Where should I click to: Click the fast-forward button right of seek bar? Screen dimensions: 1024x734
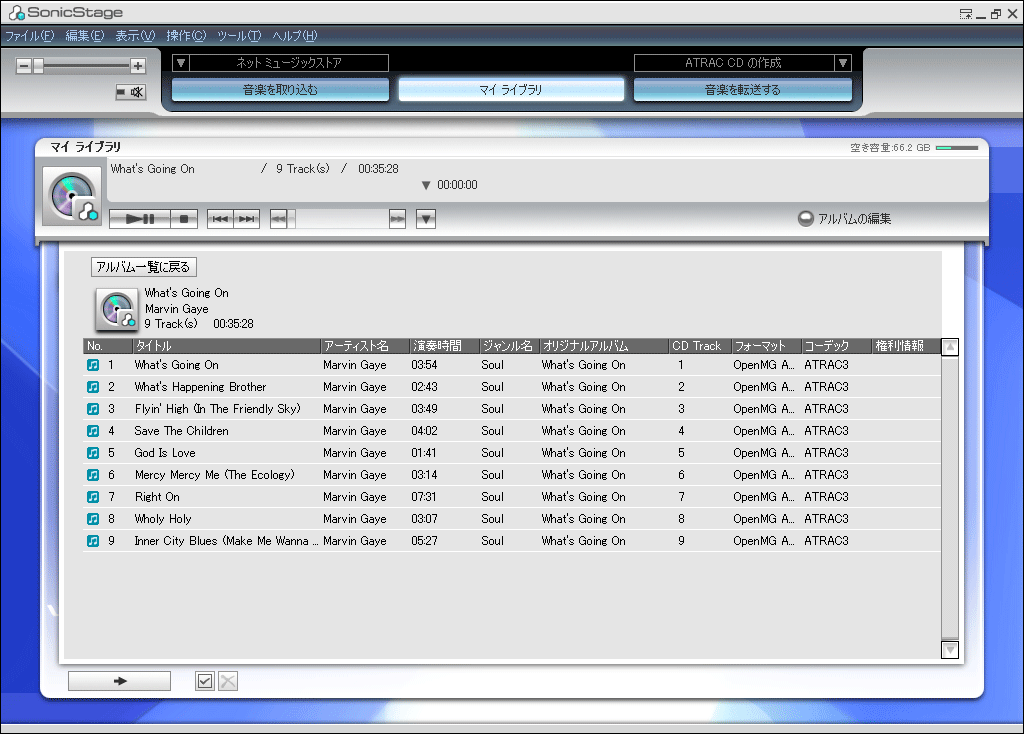click(397, 219)
